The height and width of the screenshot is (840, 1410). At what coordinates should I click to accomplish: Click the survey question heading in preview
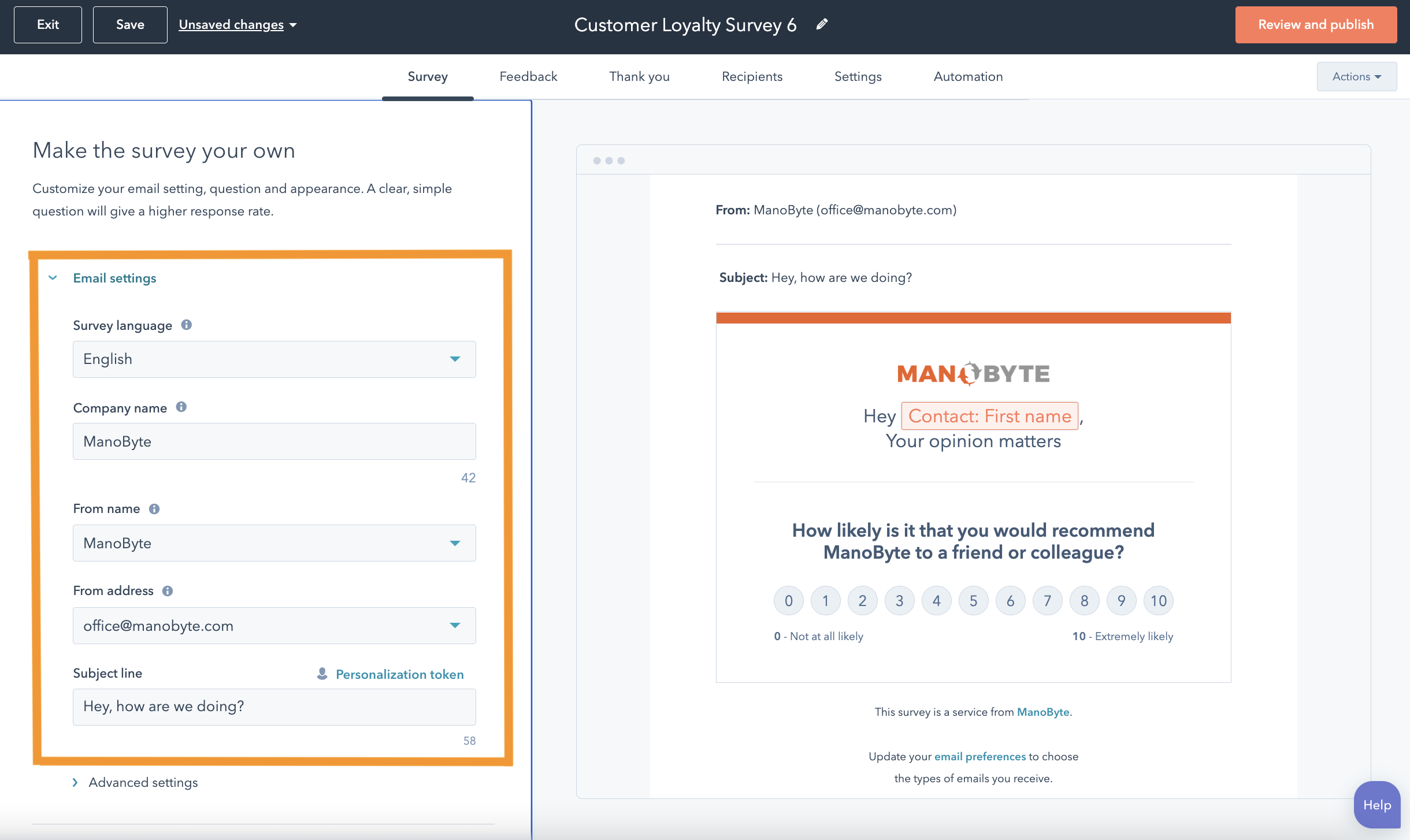[973, 541]
